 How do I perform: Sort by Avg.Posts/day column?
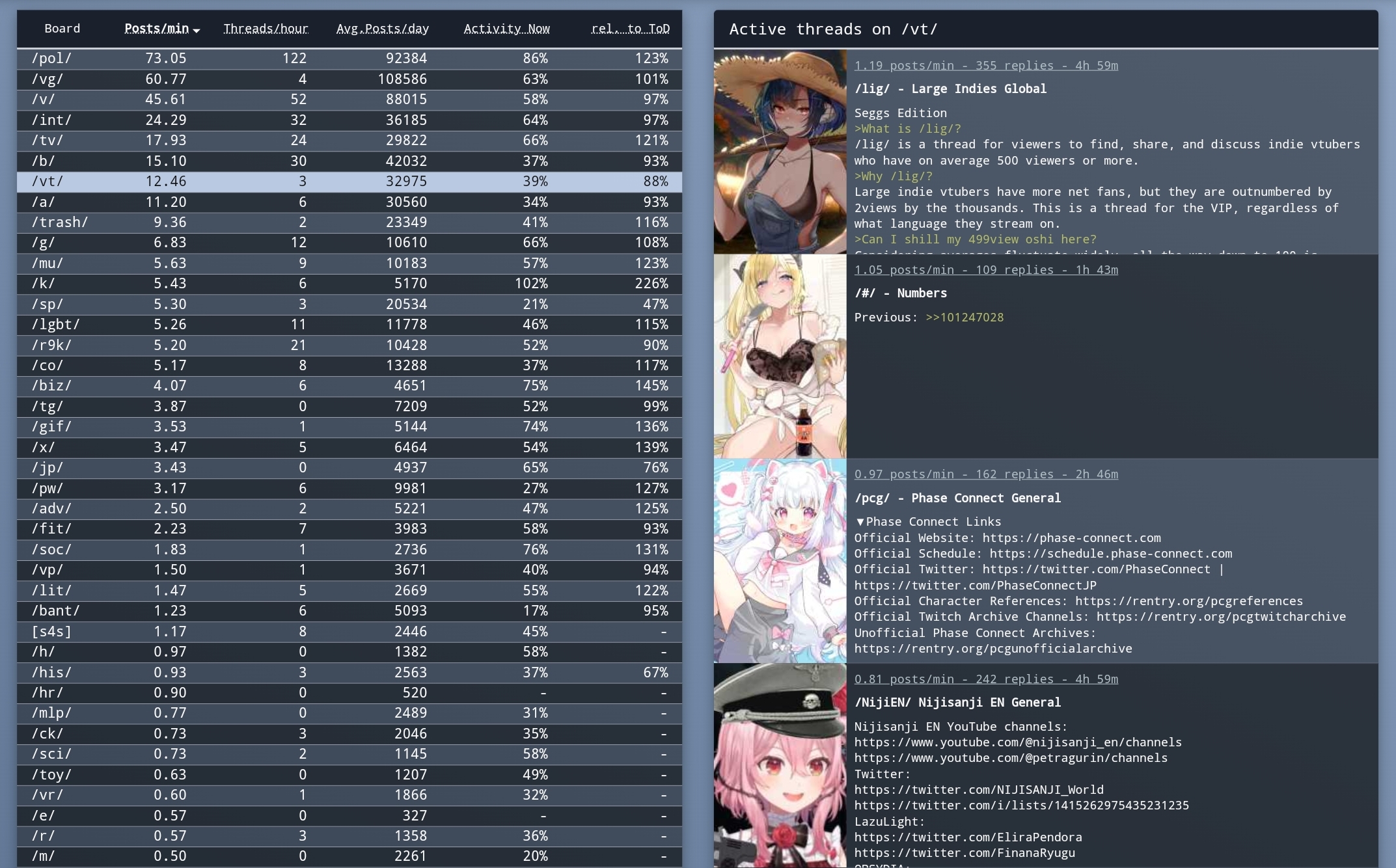click(382, 29)
